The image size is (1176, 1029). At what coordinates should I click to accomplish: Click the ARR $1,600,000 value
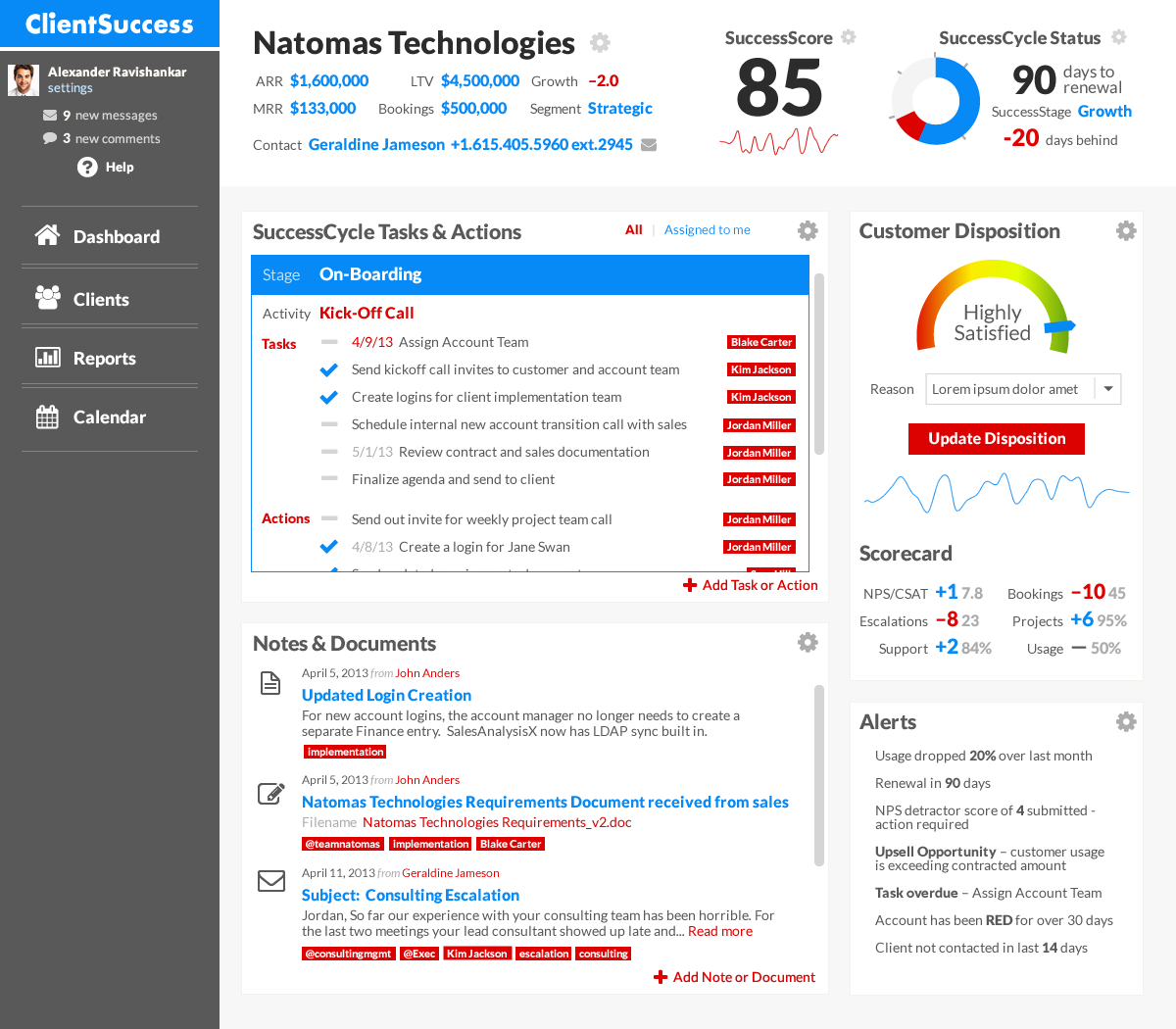pos(329,80)
